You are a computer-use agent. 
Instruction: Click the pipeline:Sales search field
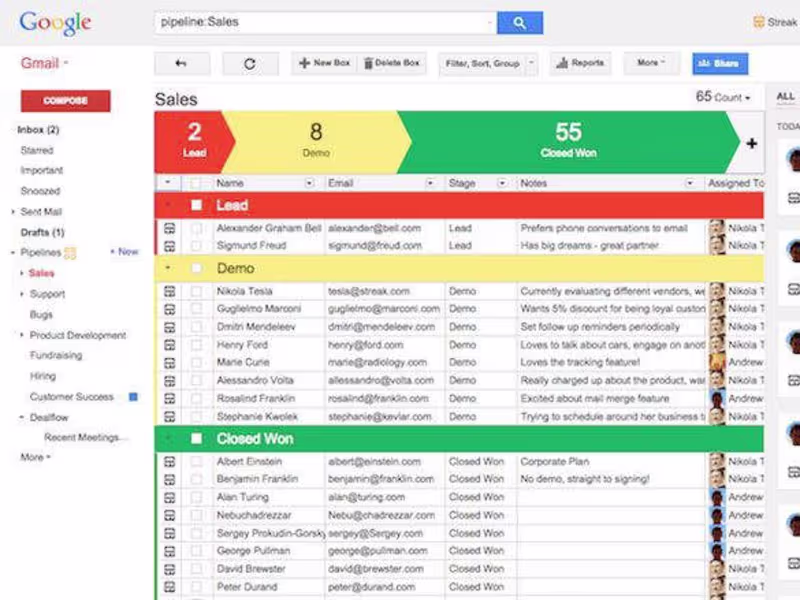coord(325,22)
